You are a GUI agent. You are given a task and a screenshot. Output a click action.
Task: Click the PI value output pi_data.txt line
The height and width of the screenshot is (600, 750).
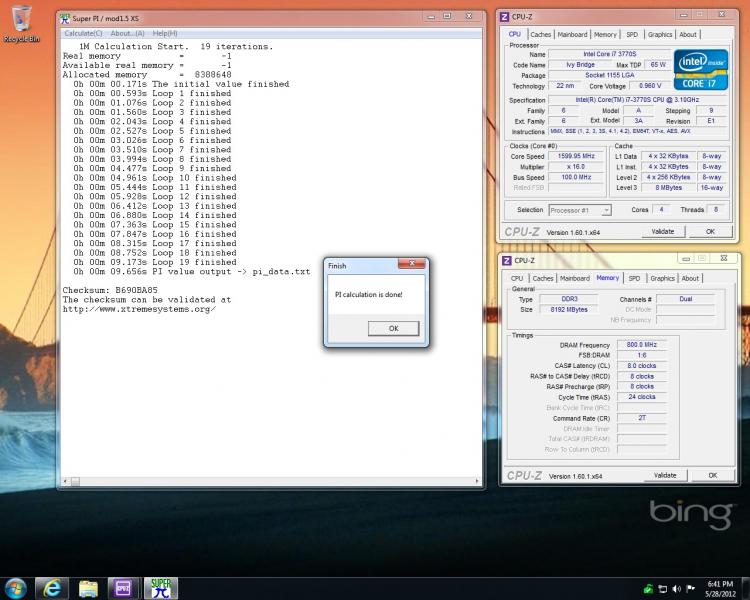pyautogui.click(x=192, y=272)
